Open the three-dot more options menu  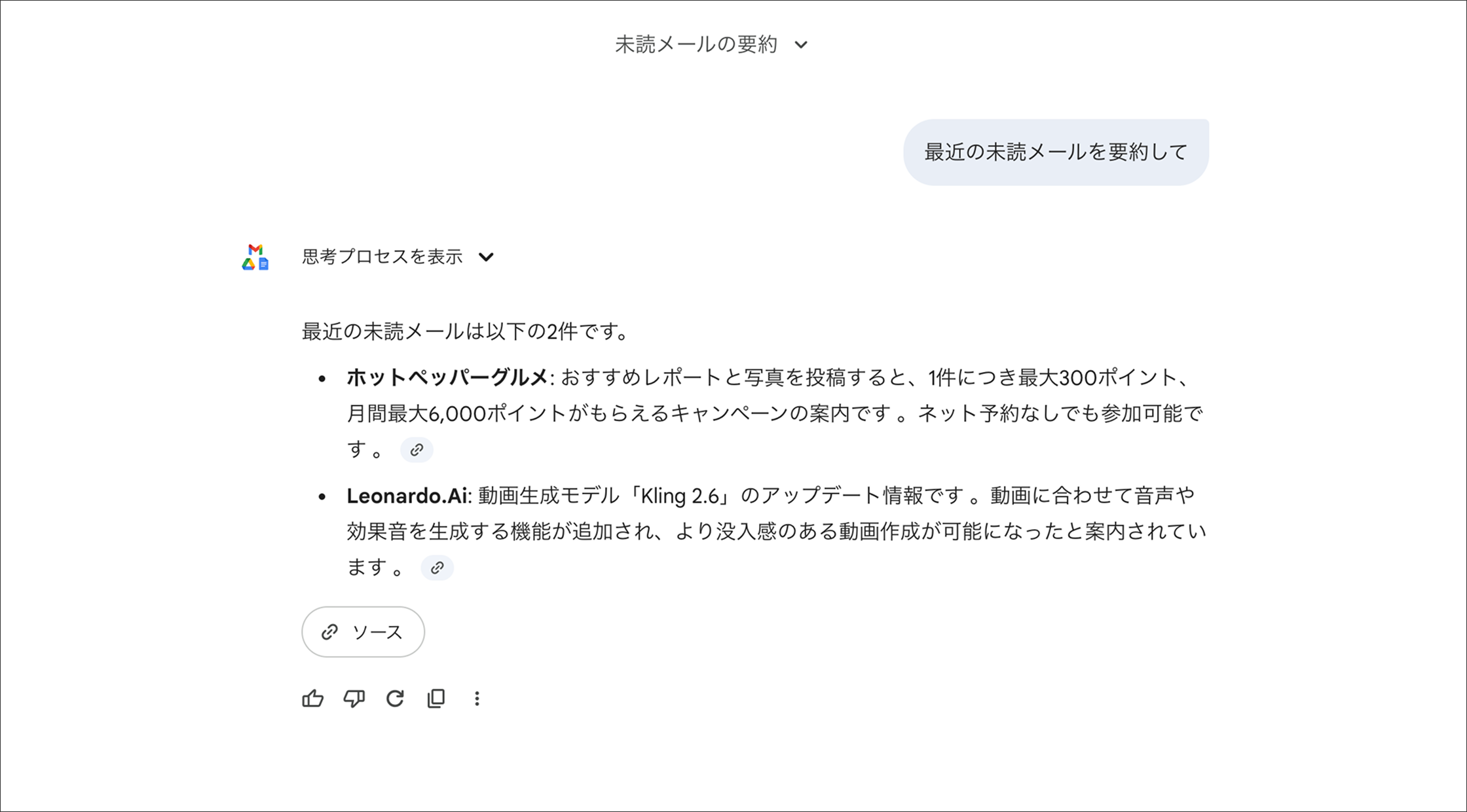[477, 699]
